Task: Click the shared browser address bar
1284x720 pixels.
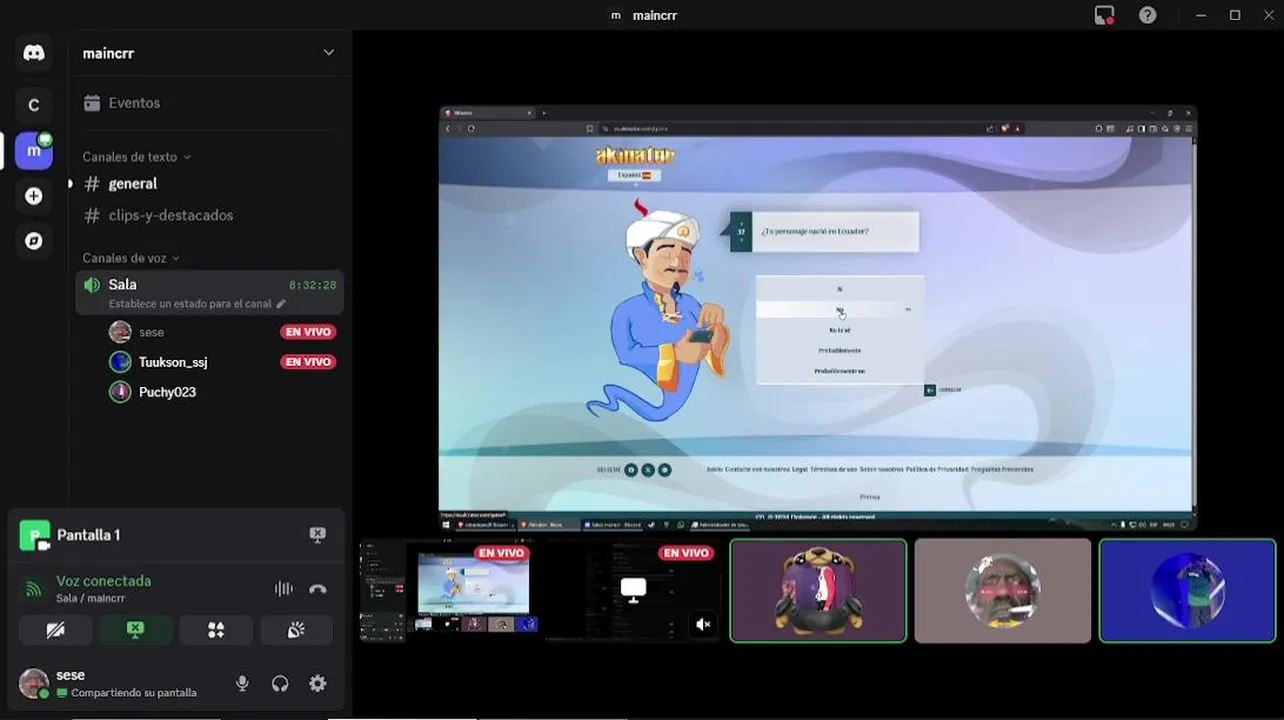Action: tap(790, 128)
